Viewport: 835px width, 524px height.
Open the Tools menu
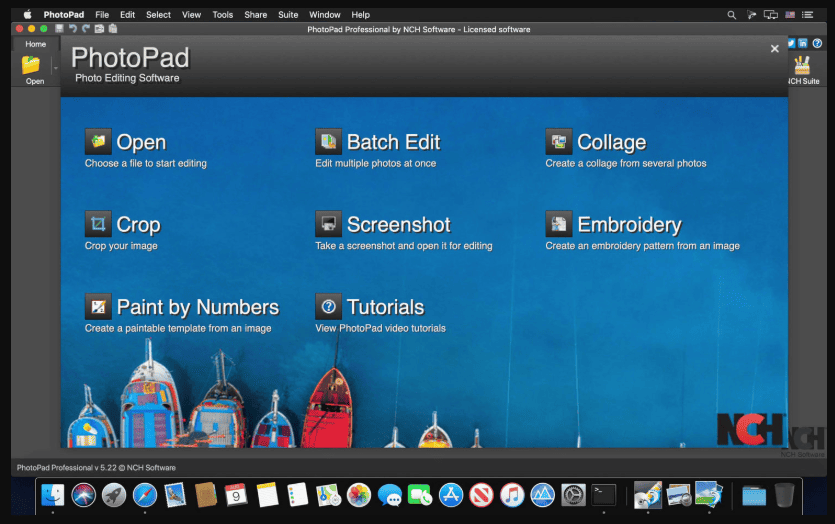tap(223, 15)
